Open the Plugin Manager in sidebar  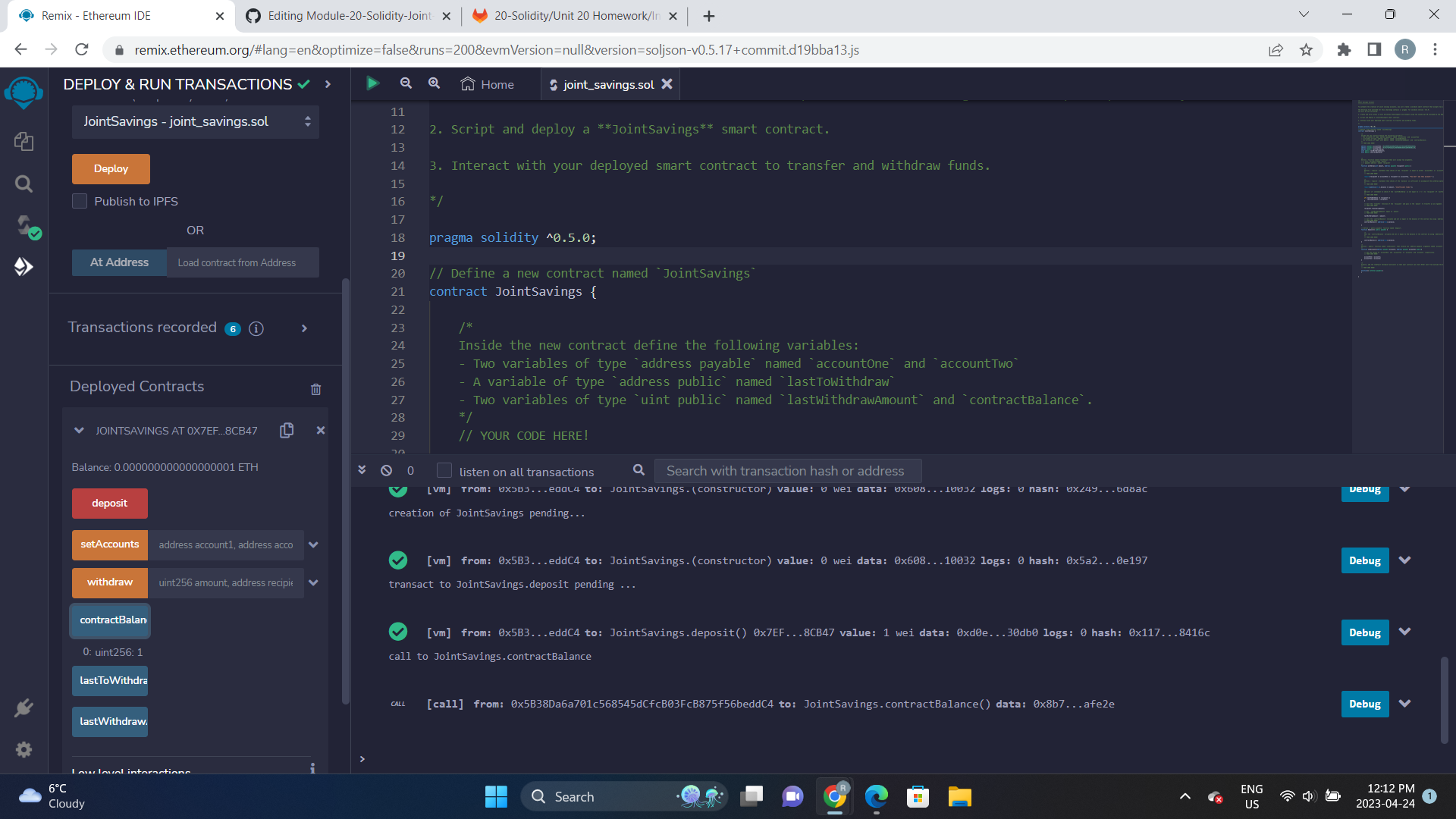(x=24, y=708)
